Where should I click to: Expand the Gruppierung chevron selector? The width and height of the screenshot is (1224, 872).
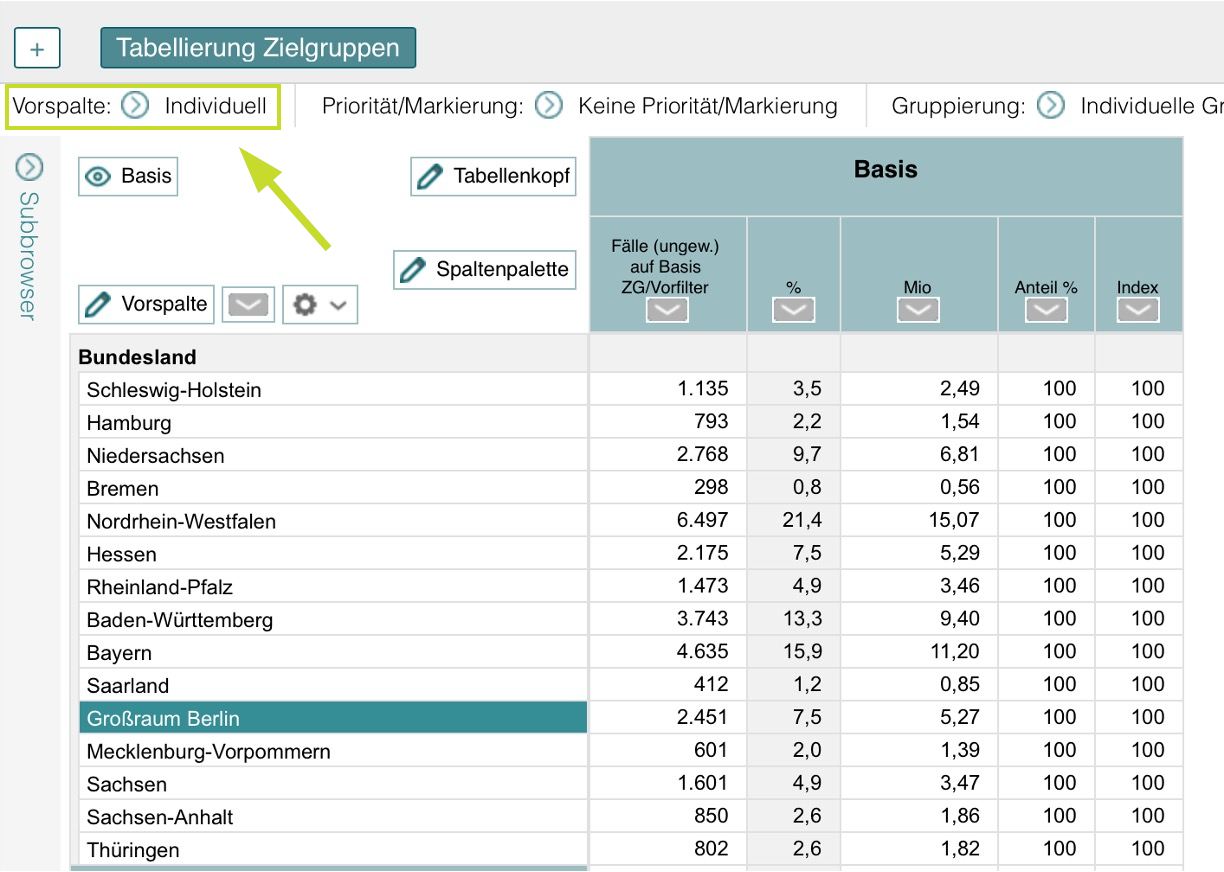1050,106
